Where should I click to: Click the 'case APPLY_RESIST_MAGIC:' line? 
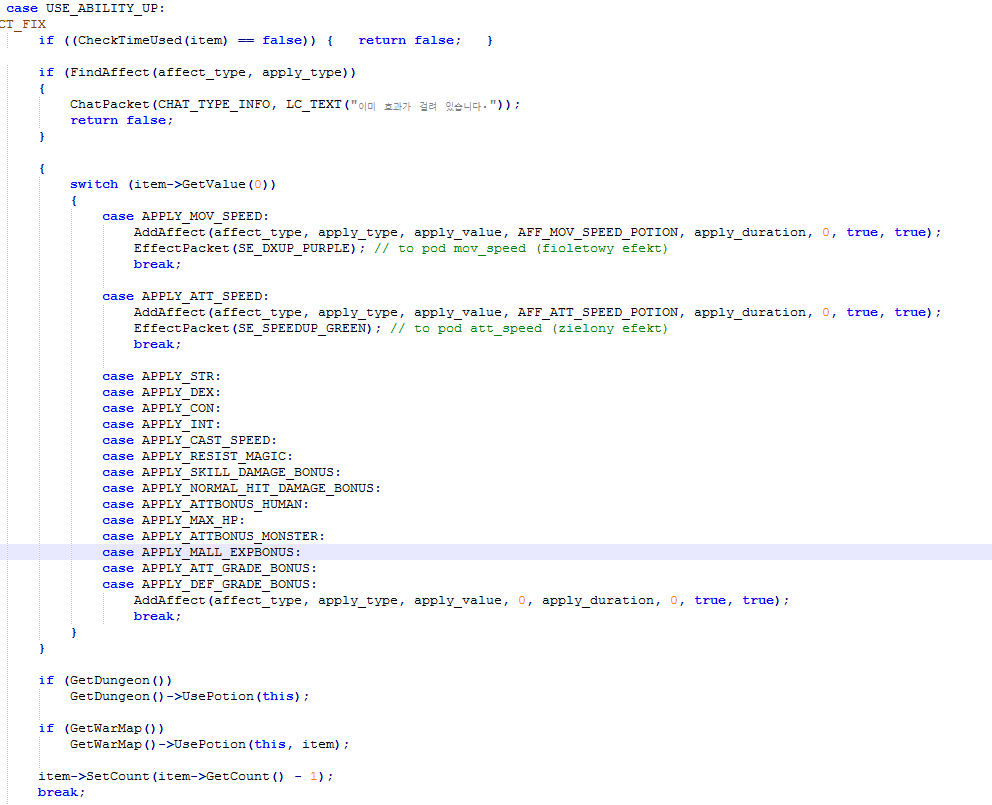pyautogui.click(x=197, y=456)
